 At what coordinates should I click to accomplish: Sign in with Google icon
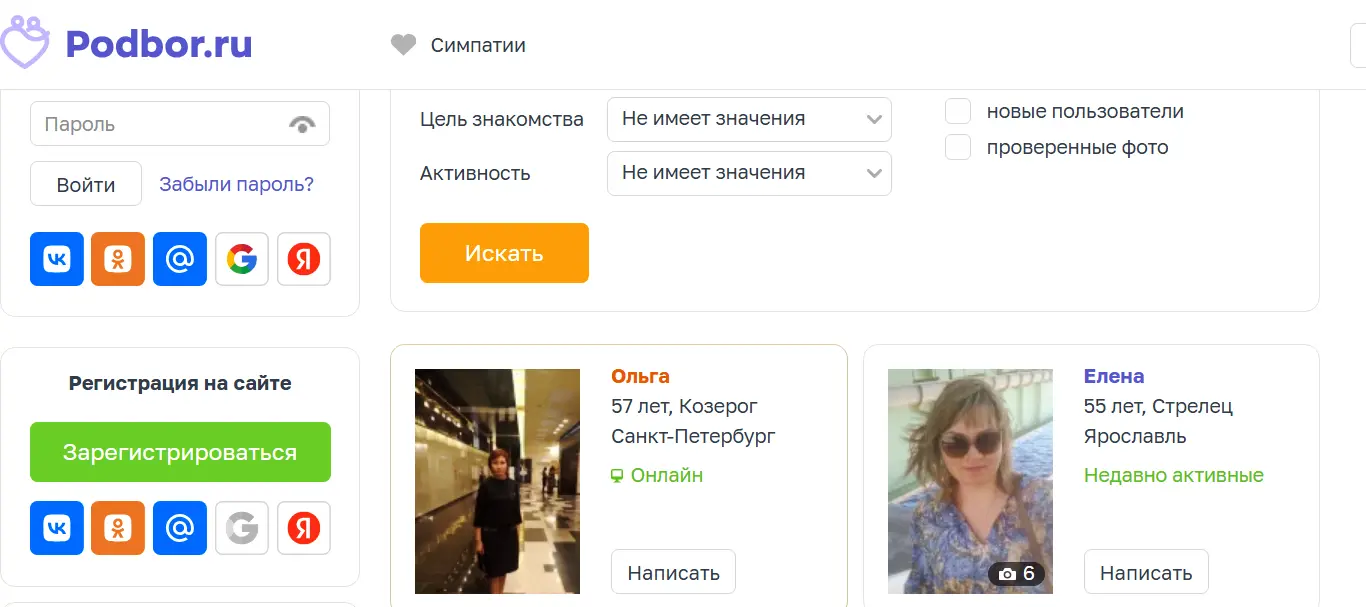point(242,259)
